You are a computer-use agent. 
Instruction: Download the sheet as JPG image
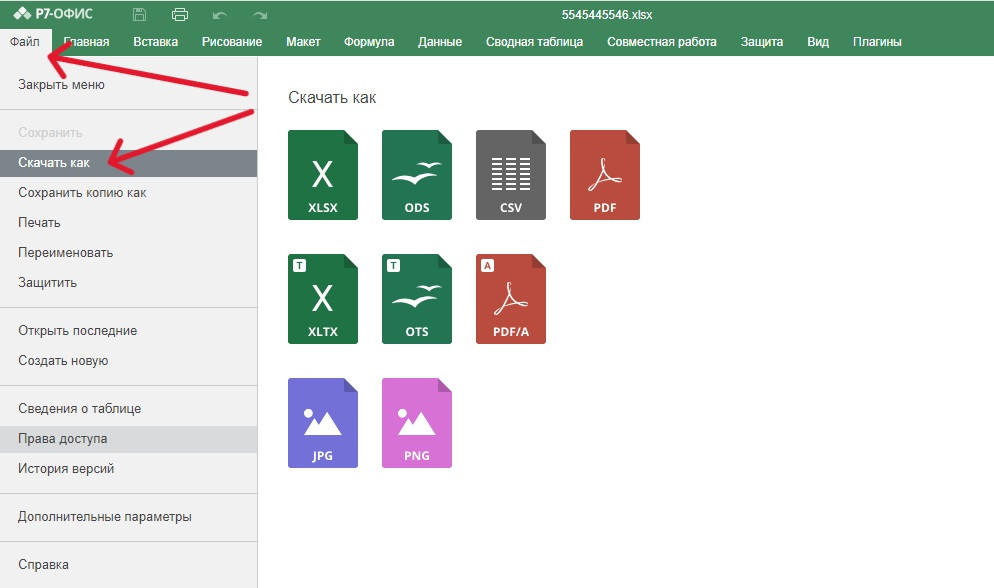[x=322, y=423]
